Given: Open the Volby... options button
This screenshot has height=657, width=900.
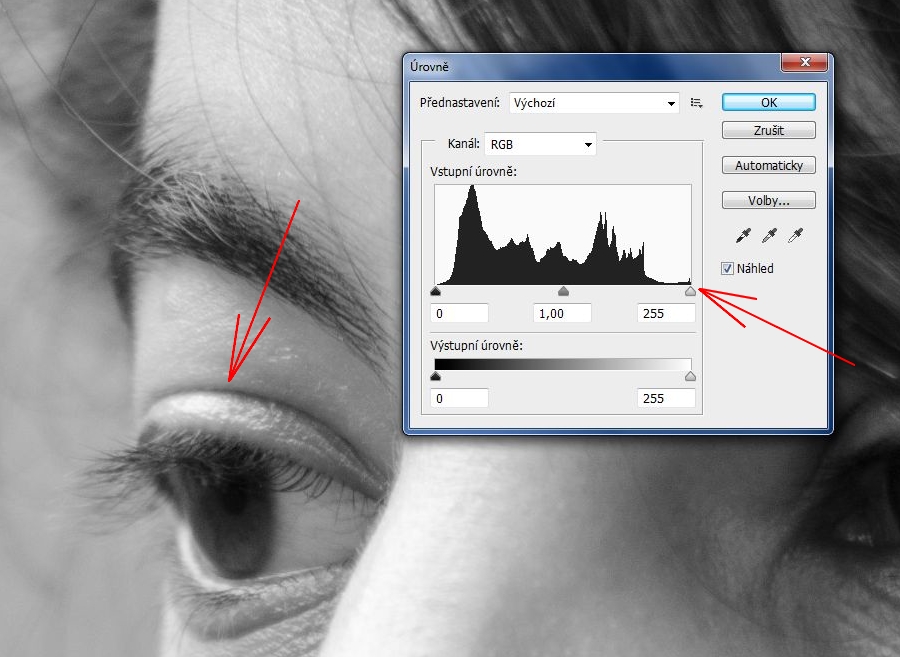Looking at the screenshot, I should pos(768,200).
